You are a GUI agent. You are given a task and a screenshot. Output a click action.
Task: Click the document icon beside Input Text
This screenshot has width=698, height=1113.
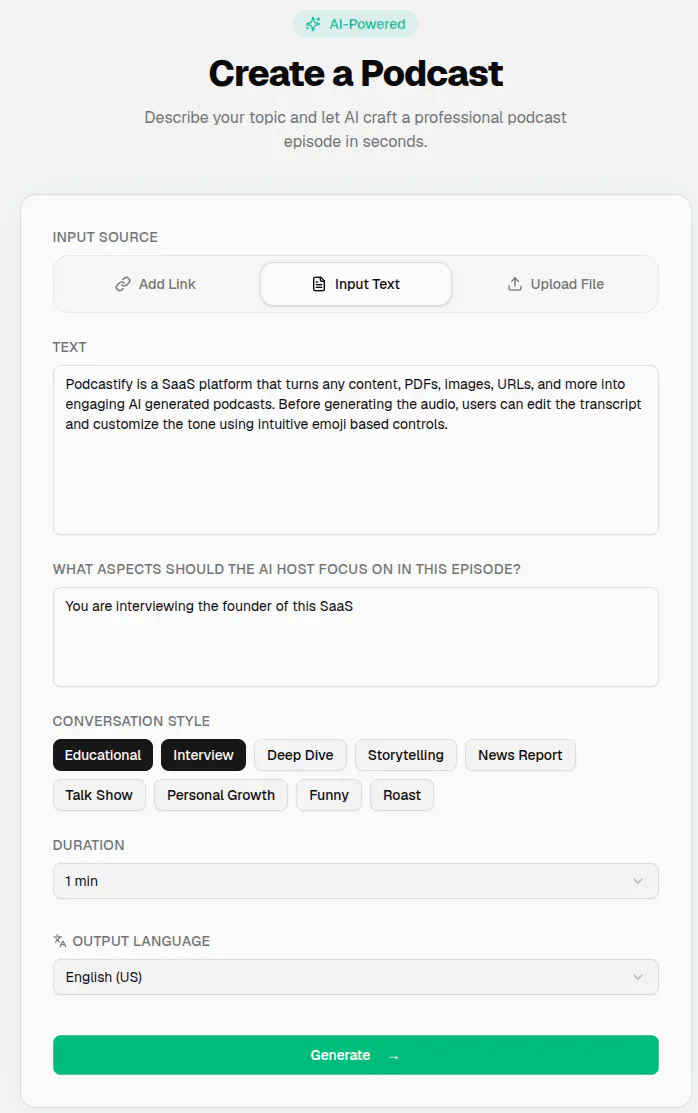click(x=320, y=284)
